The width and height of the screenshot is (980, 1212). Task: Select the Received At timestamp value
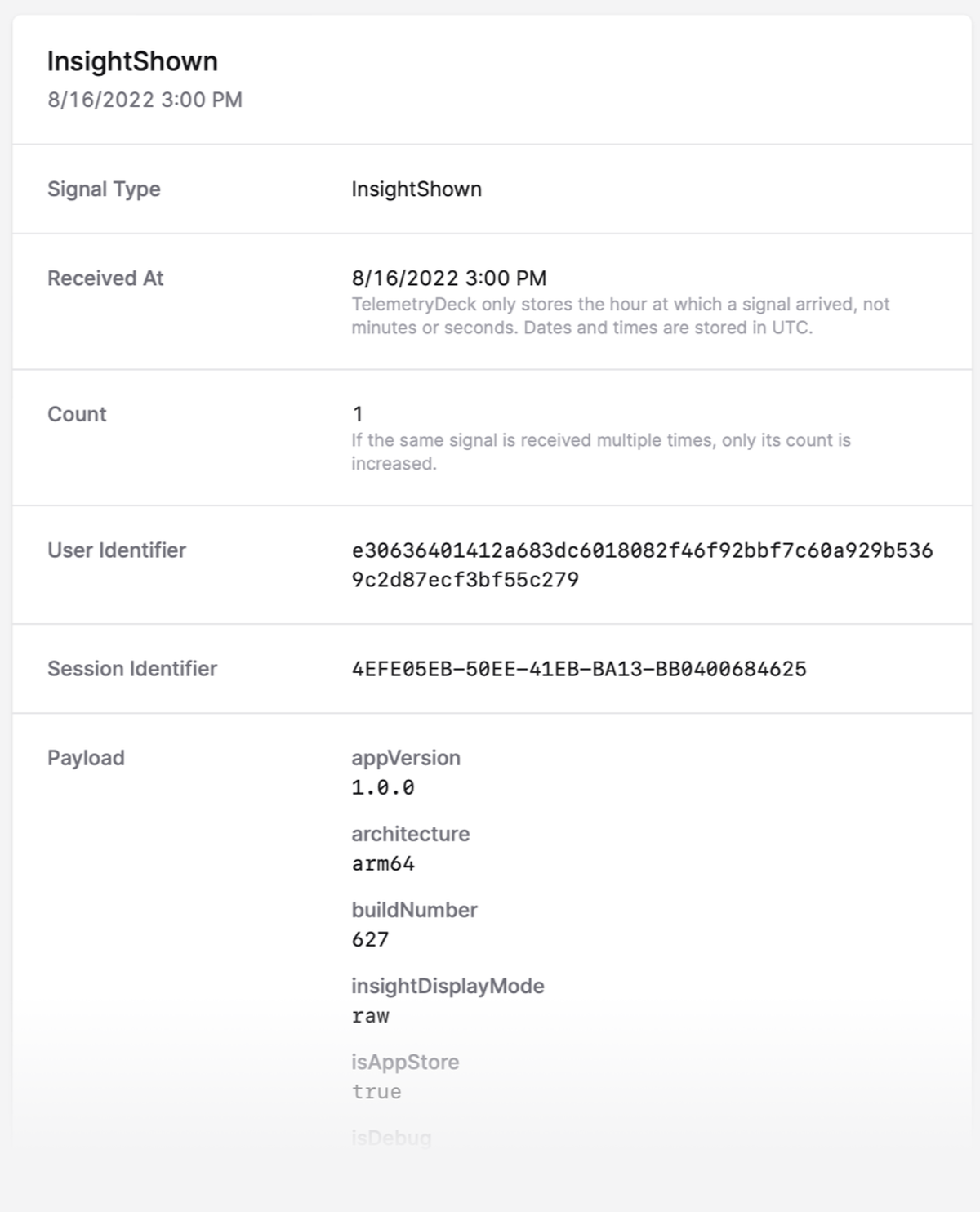(x=449, y=278)
